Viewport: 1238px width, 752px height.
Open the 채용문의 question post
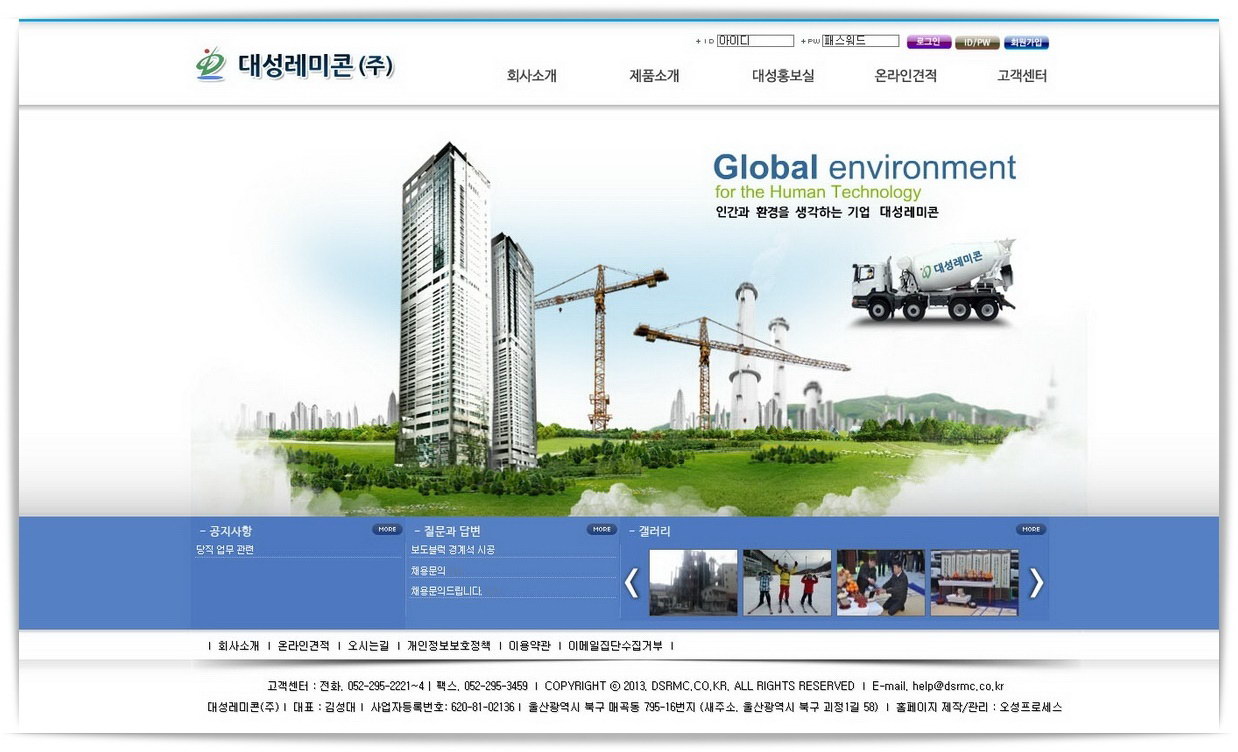pyautogui.click(x=428, y=570)
